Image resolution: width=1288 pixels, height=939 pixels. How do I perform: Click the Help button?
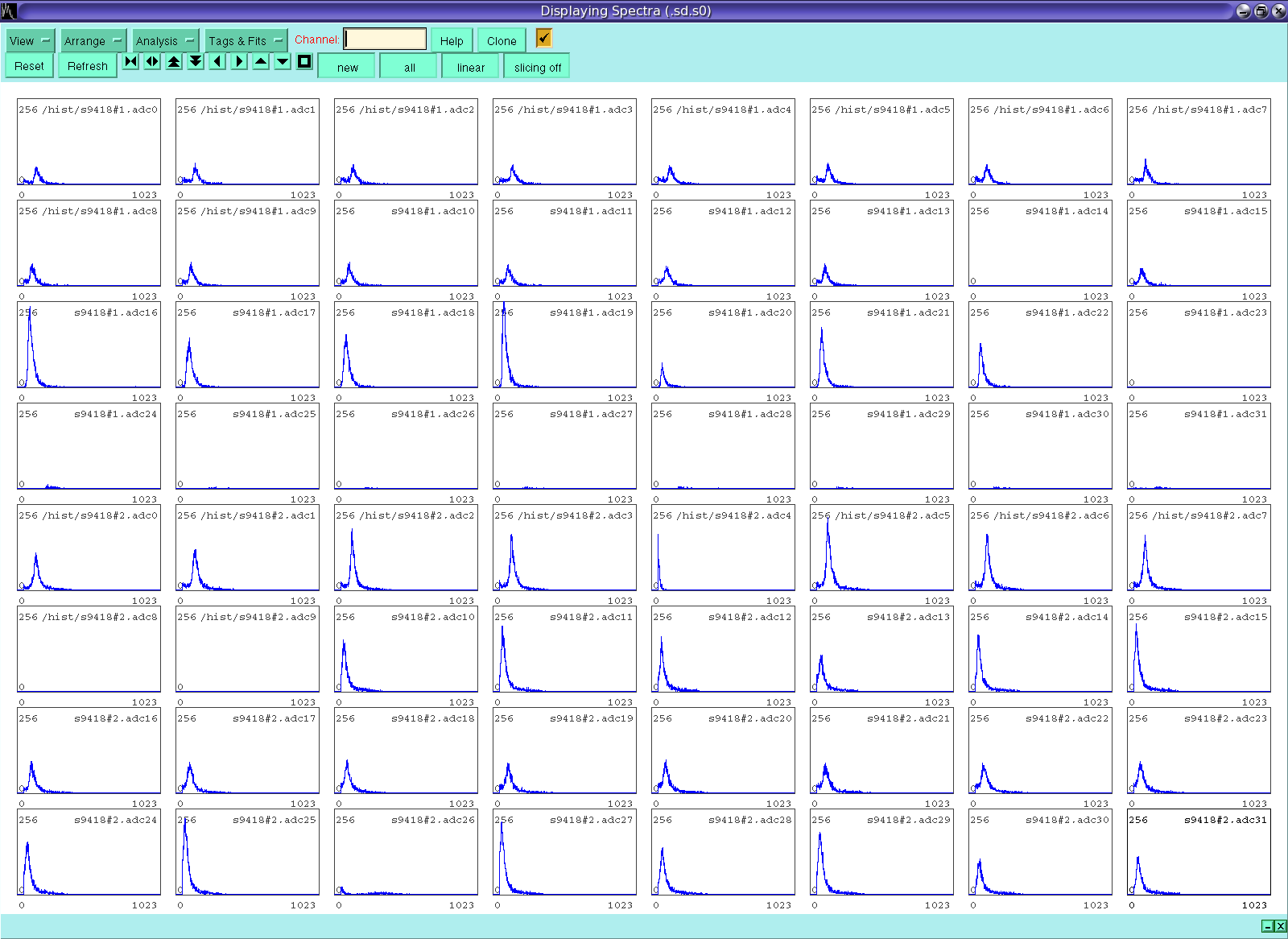452,41
